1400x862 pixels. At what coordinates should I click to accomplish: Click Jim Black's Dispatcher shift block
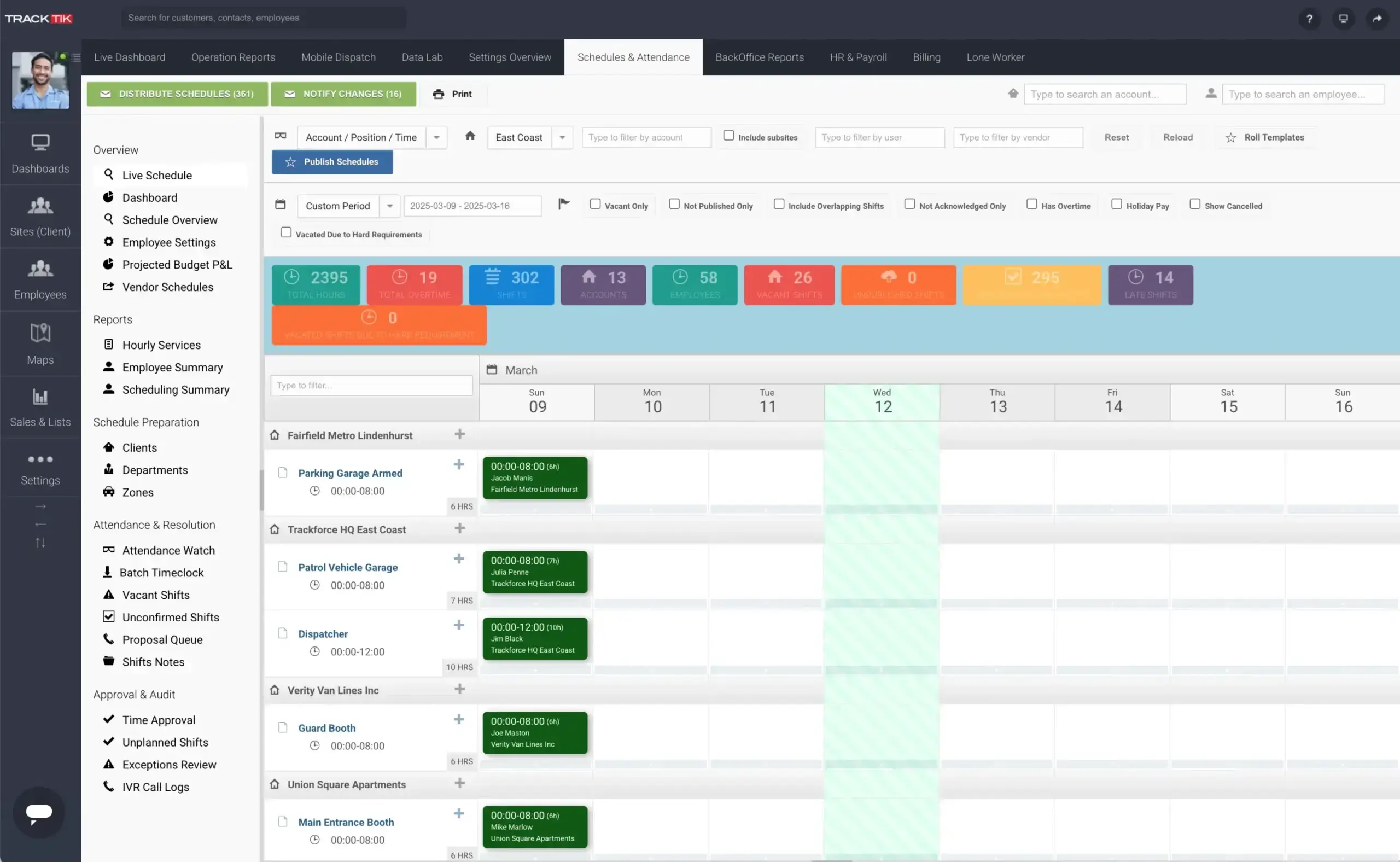click(x=535, y=638)
